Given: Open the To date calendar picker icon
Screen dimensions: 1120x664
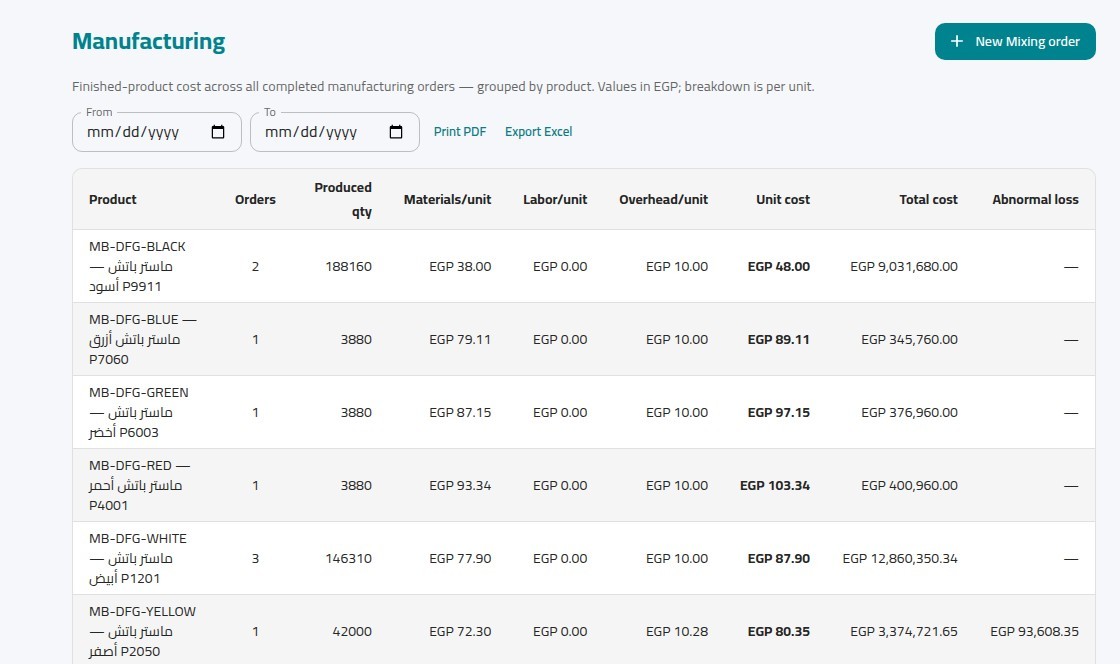Looking at the screenshot, I should [x=396, y=132].
